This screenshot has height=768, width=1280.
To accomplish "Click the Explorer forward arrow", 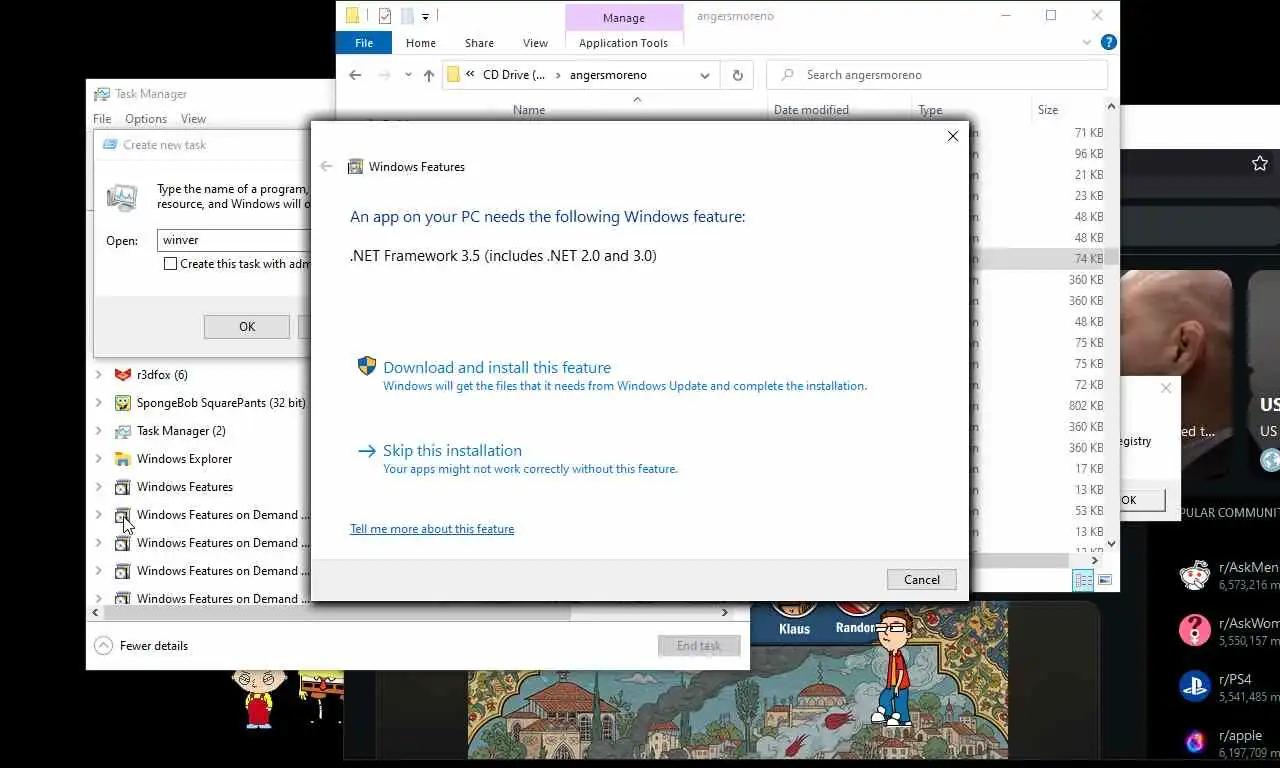I will 384,75.
